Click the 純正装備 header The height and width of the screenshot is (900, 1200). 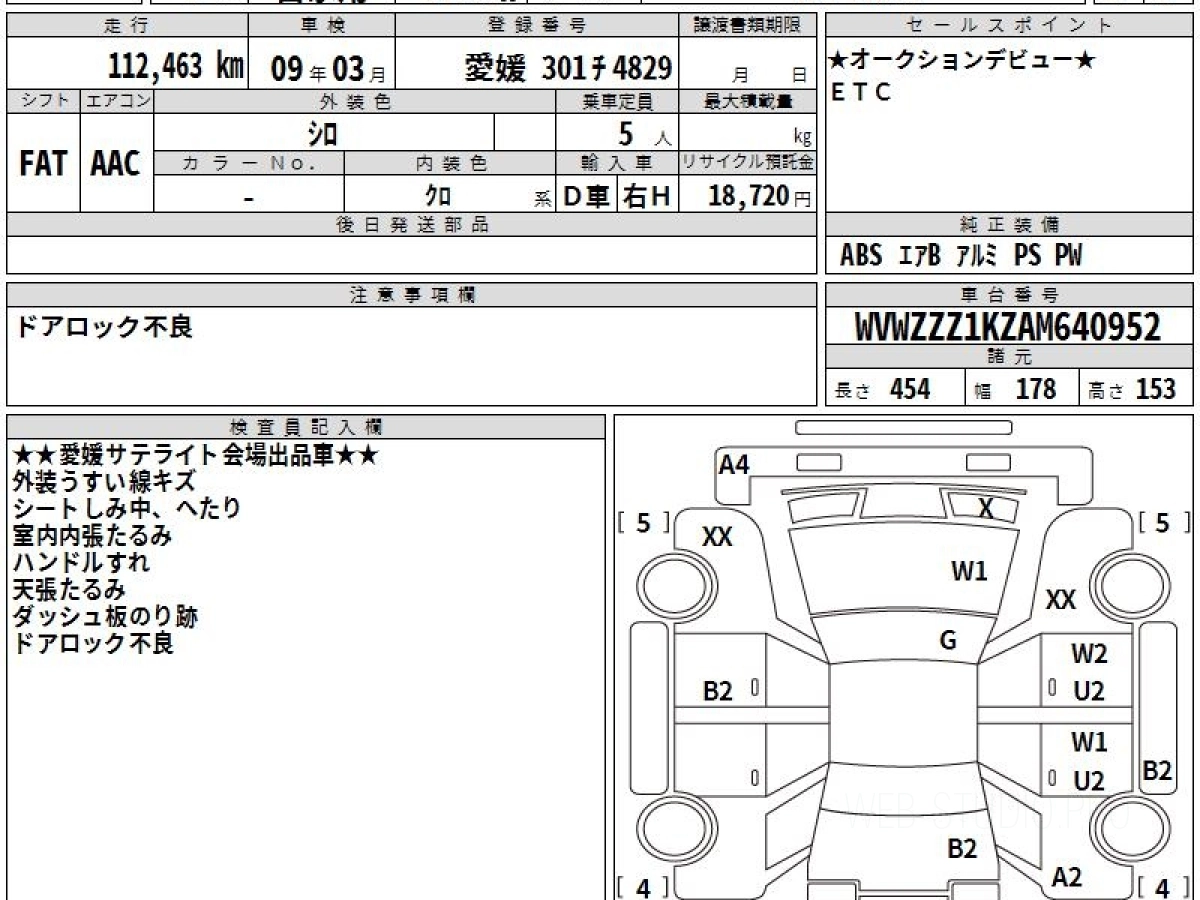(x=1010, y=225)
